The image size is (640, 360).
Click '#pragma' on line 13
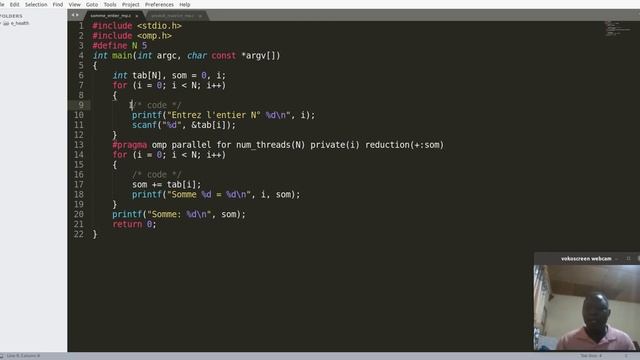(x=129, y=144)
